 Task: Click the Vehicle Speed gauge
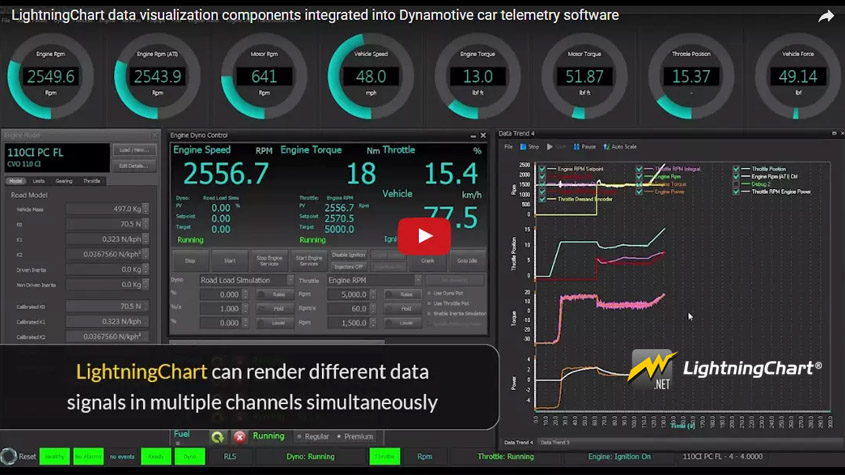(371, 76)
